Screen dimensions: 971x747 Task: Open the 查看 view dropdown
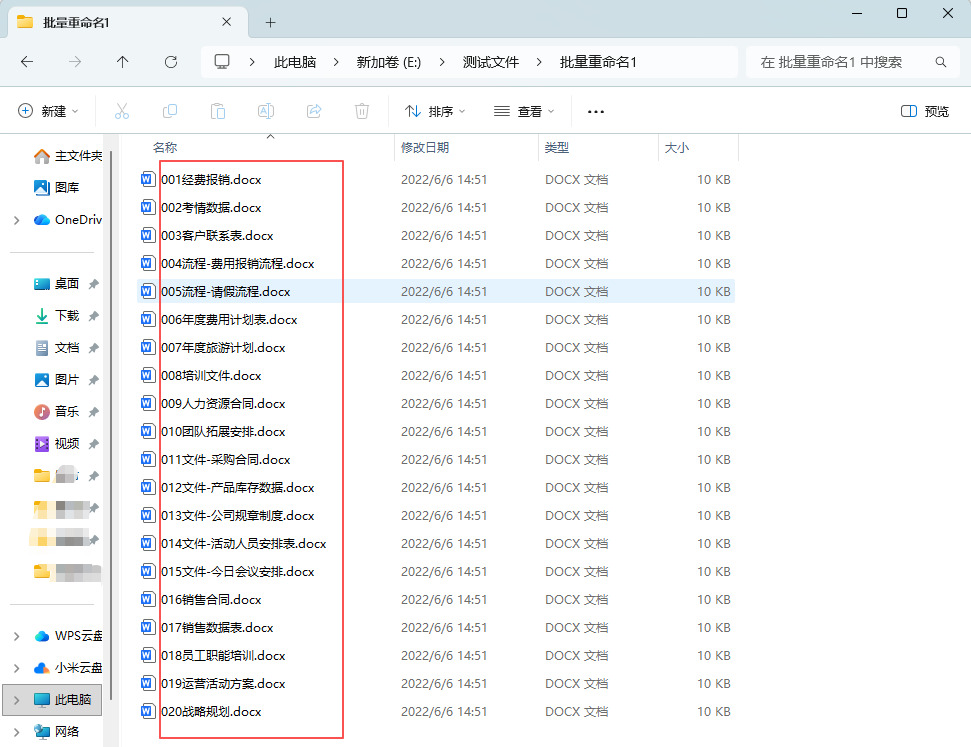(524, 111)
